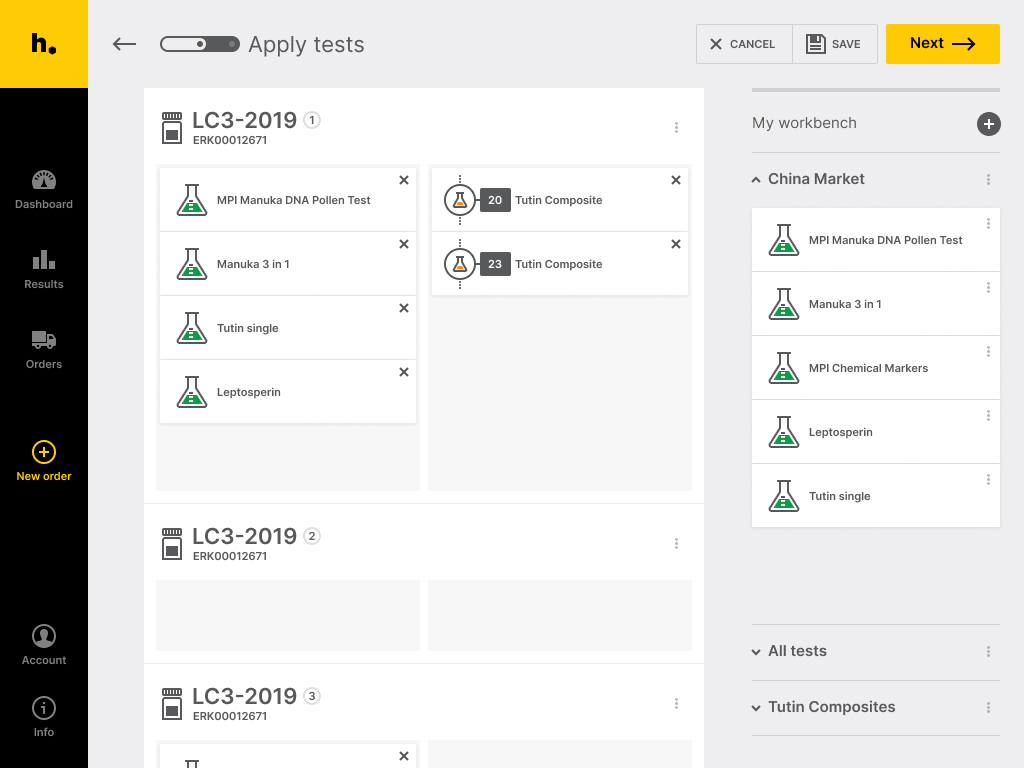Expand the Tutin Composites group

pos(756,708)
